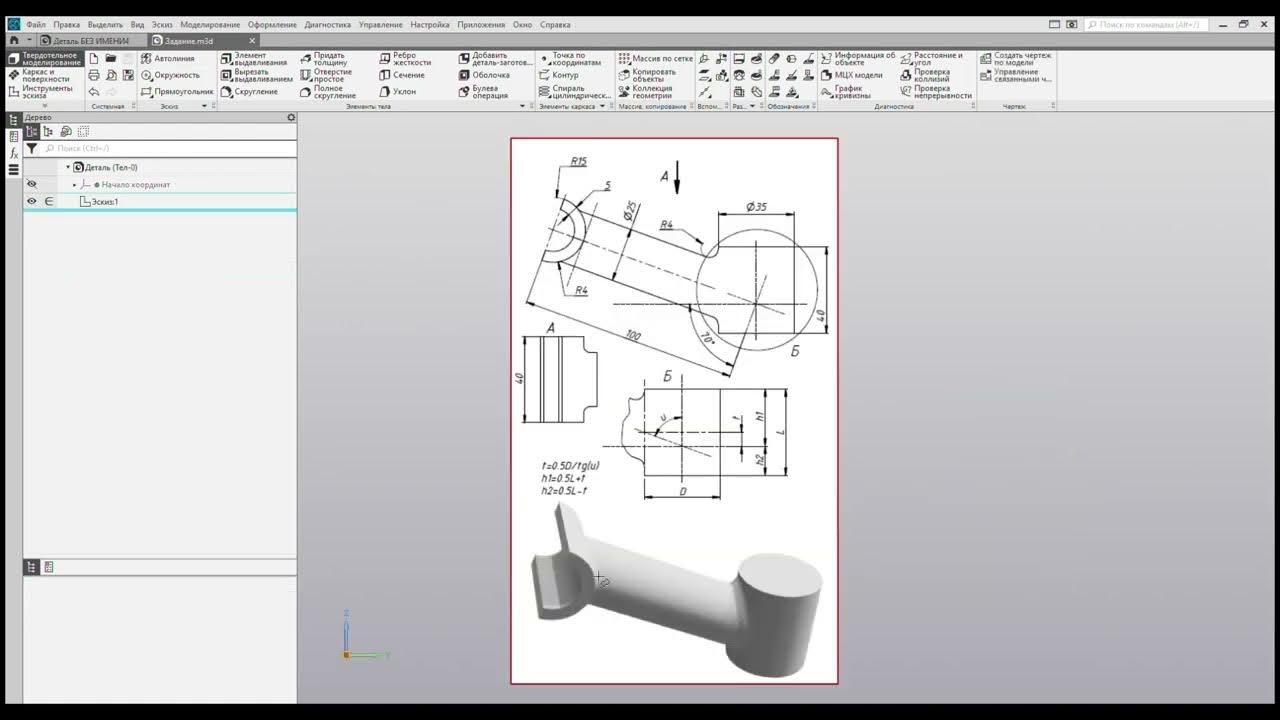
Task: Click the tree search field
Action: (x=168, y=148)
